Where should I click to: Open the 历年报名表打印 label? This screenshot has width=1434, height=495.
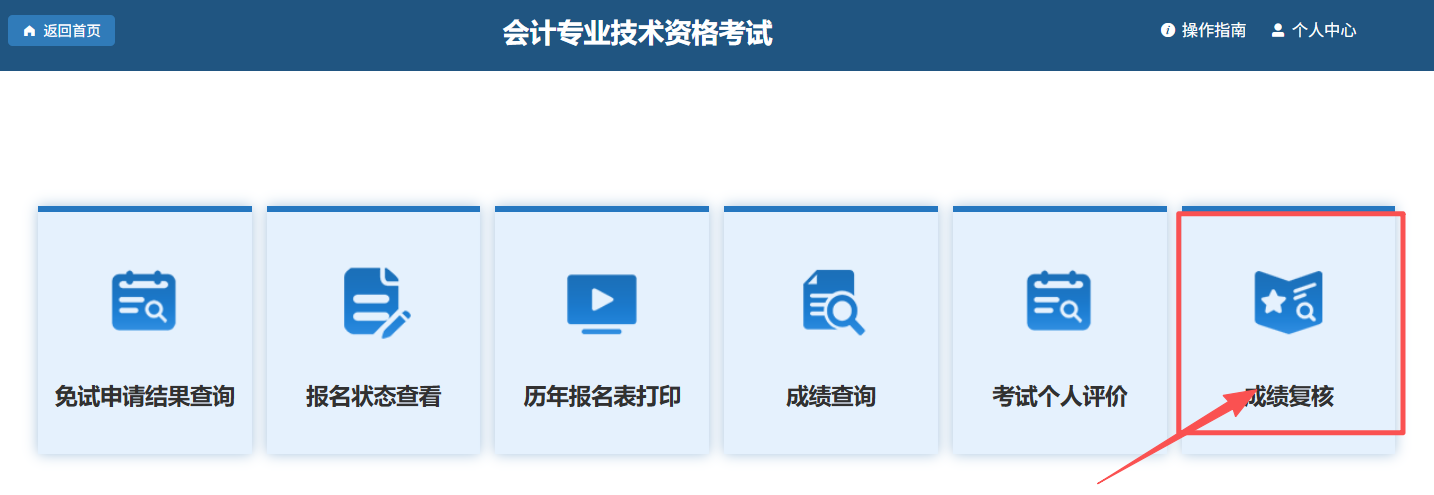(x=602, y=397)
